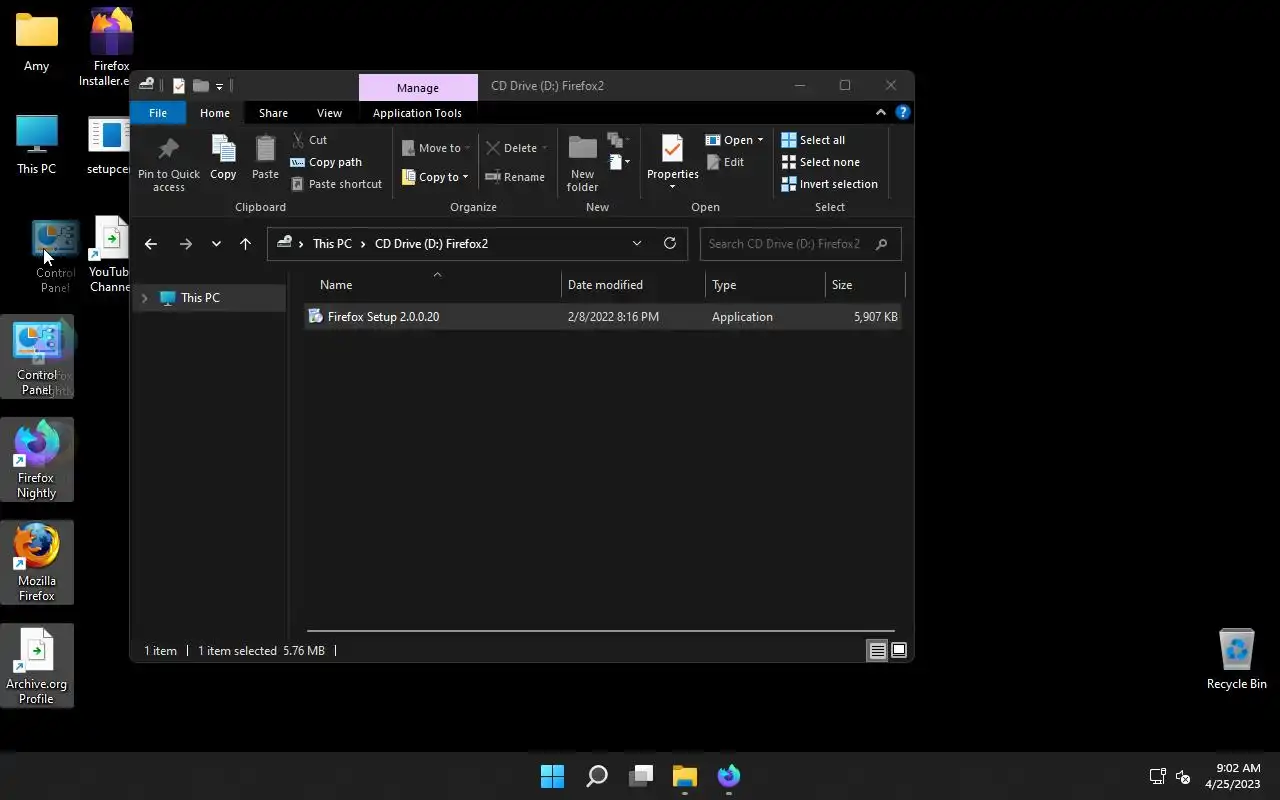Click the Manage contextual tab

418,87
